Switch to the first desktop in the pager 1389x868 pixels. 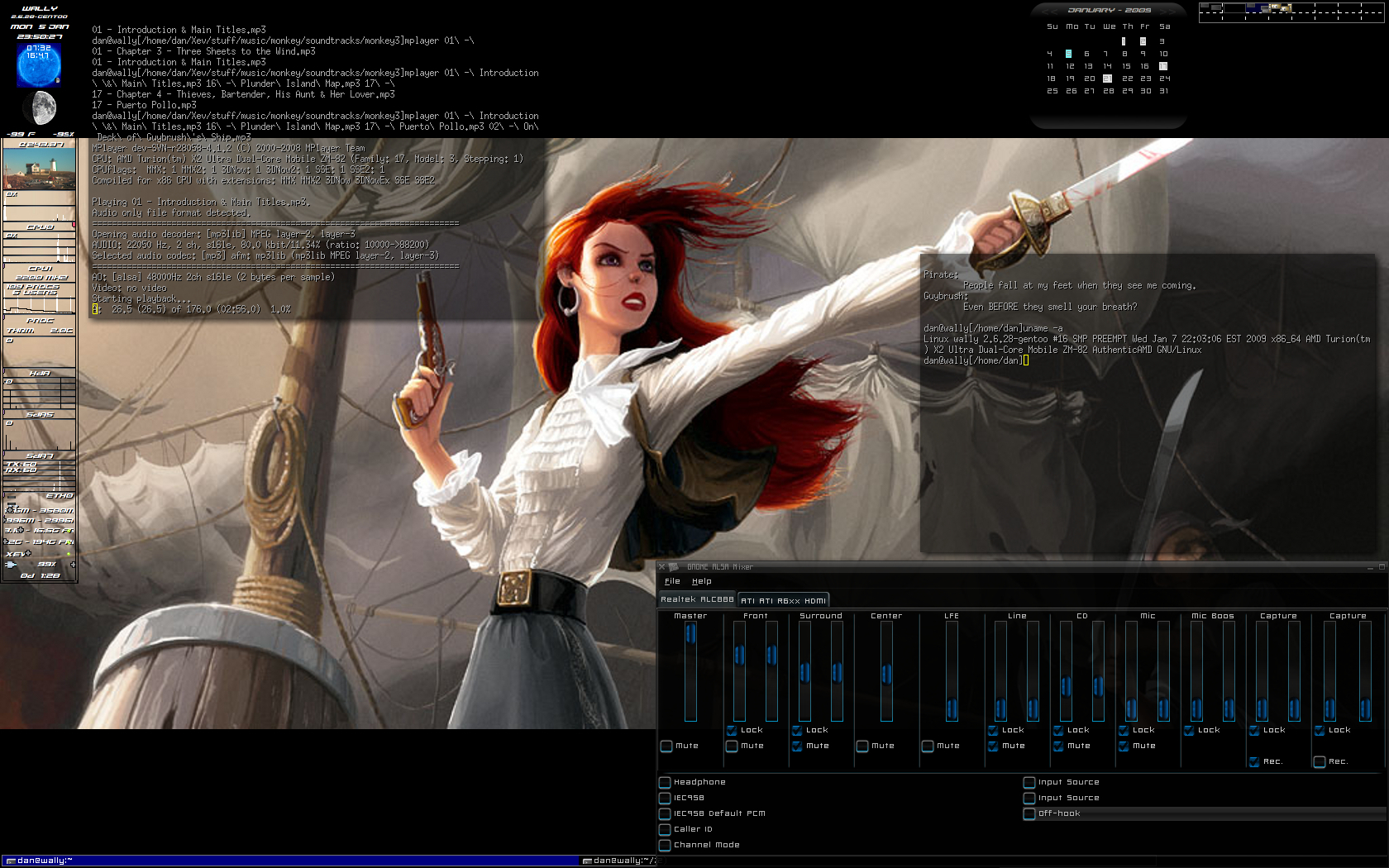[x=1210, y=8]
